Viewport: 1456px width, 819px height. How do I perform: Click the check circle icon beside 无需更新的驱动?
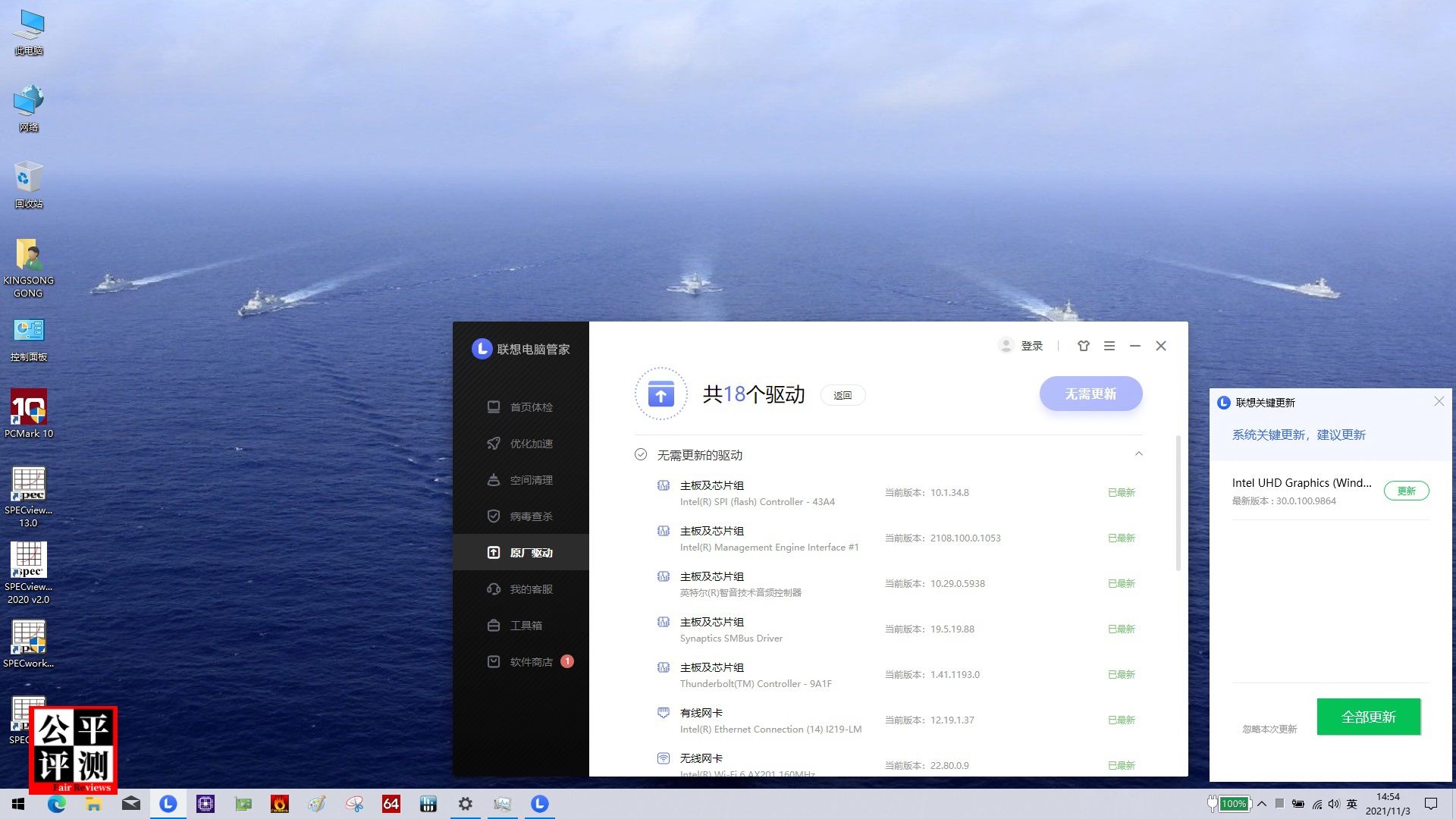641,454
